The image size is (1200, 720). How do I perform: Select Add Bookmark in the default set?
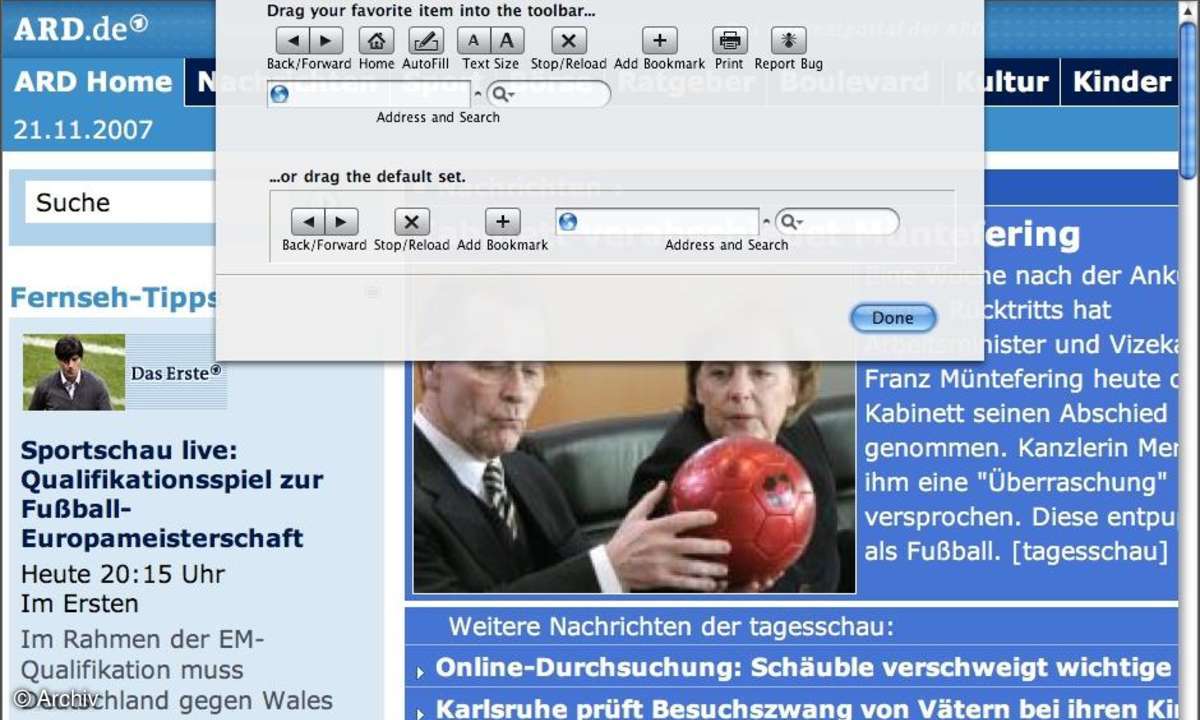[x=503, y=222]
